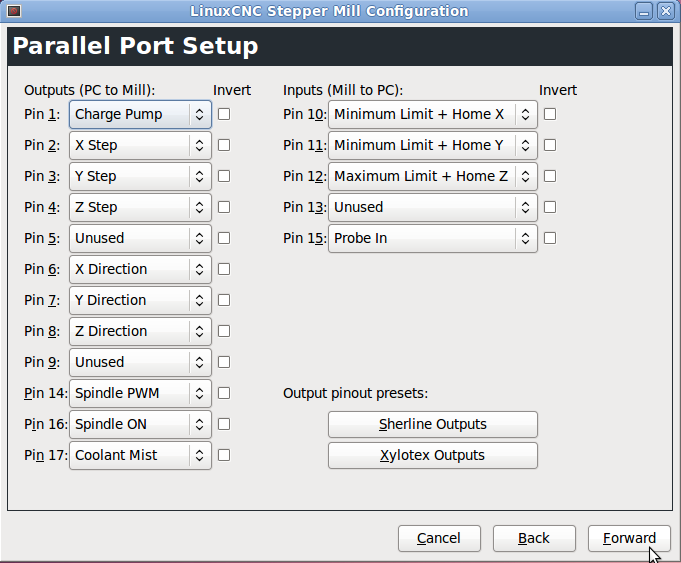Open the Pin 1 Charge Pump dropdown

pyautogui.click(x=140, y=114)
